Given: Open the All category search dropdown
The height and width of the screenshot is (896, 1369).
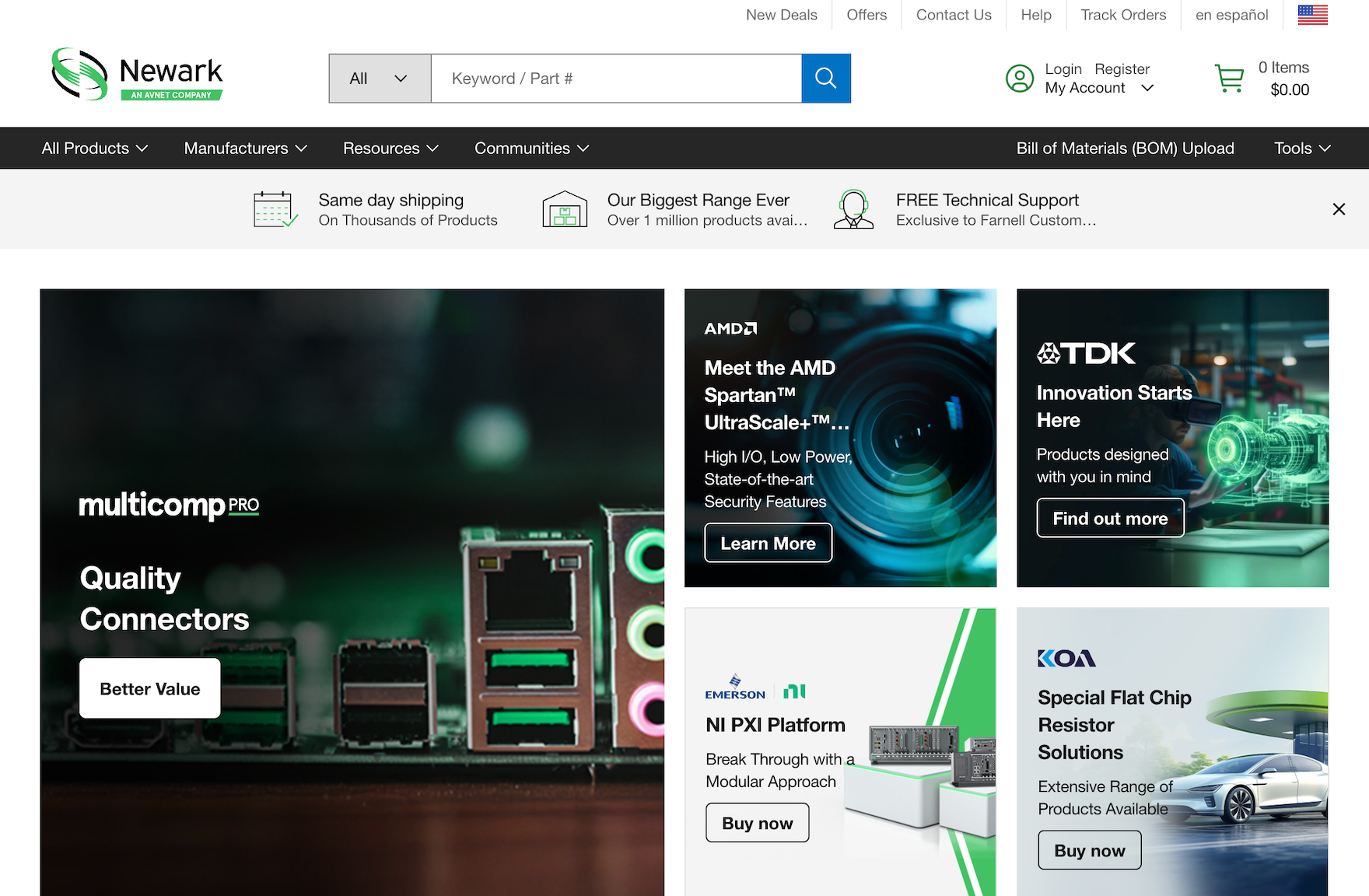Looking at the screenshot, I should (380, 79).
